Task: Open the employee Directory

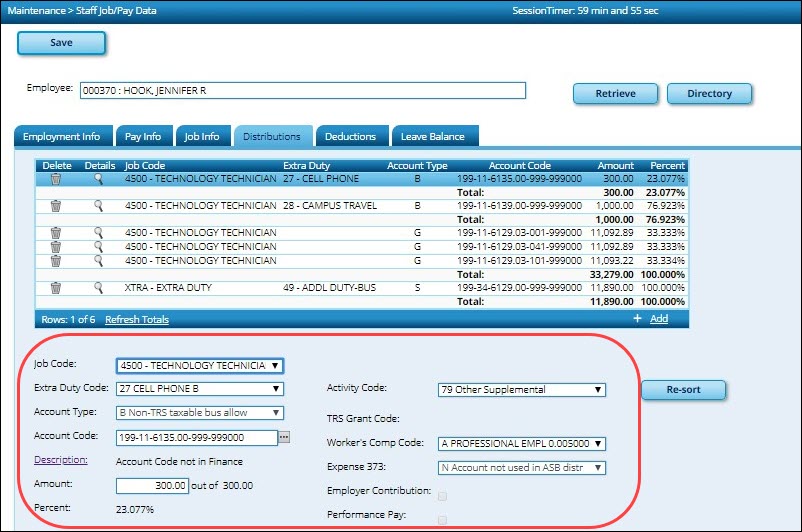Action: [709, 94]
